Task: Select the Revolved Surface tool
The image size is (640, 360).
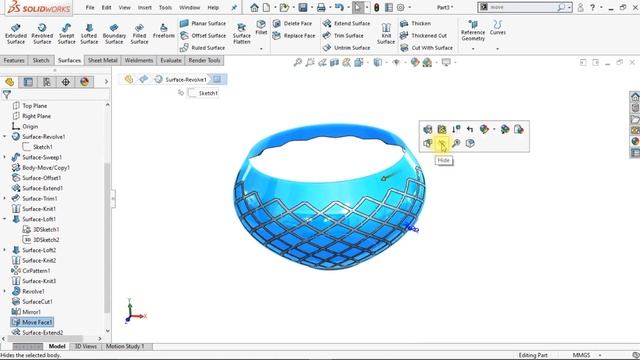Action: (x=42, y=33)
